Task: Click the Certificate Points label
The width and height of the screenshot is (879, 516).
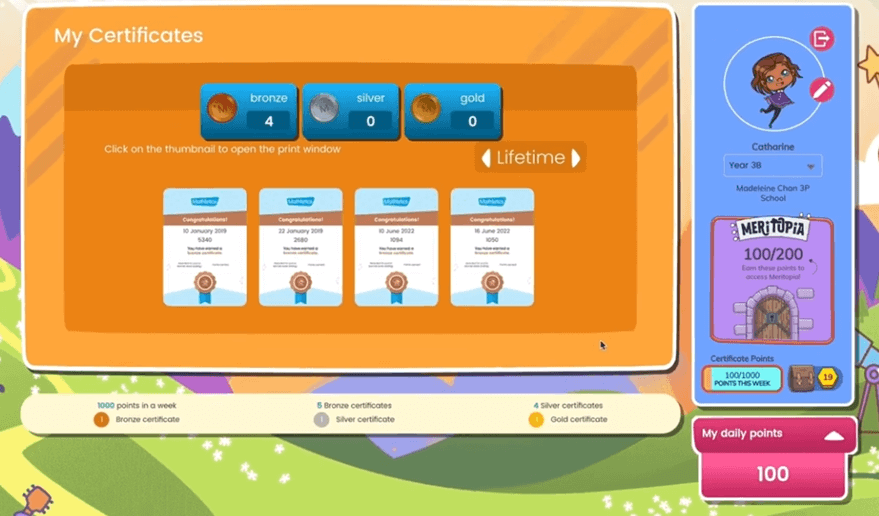Action: point(742,358)
